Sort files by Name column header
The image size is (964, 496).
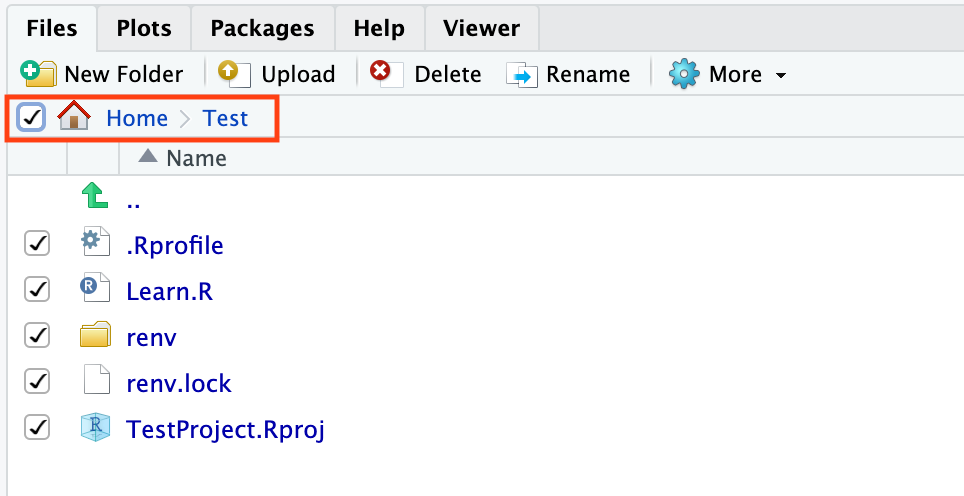tap(195, 158)
